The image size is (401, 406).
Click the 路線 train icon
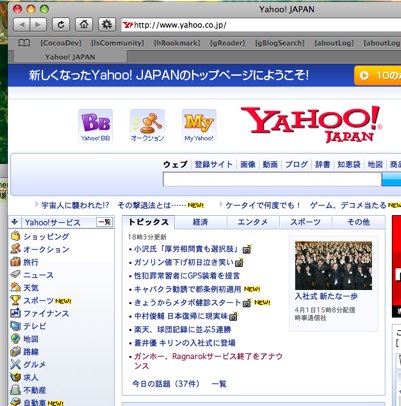click(15, 351)
